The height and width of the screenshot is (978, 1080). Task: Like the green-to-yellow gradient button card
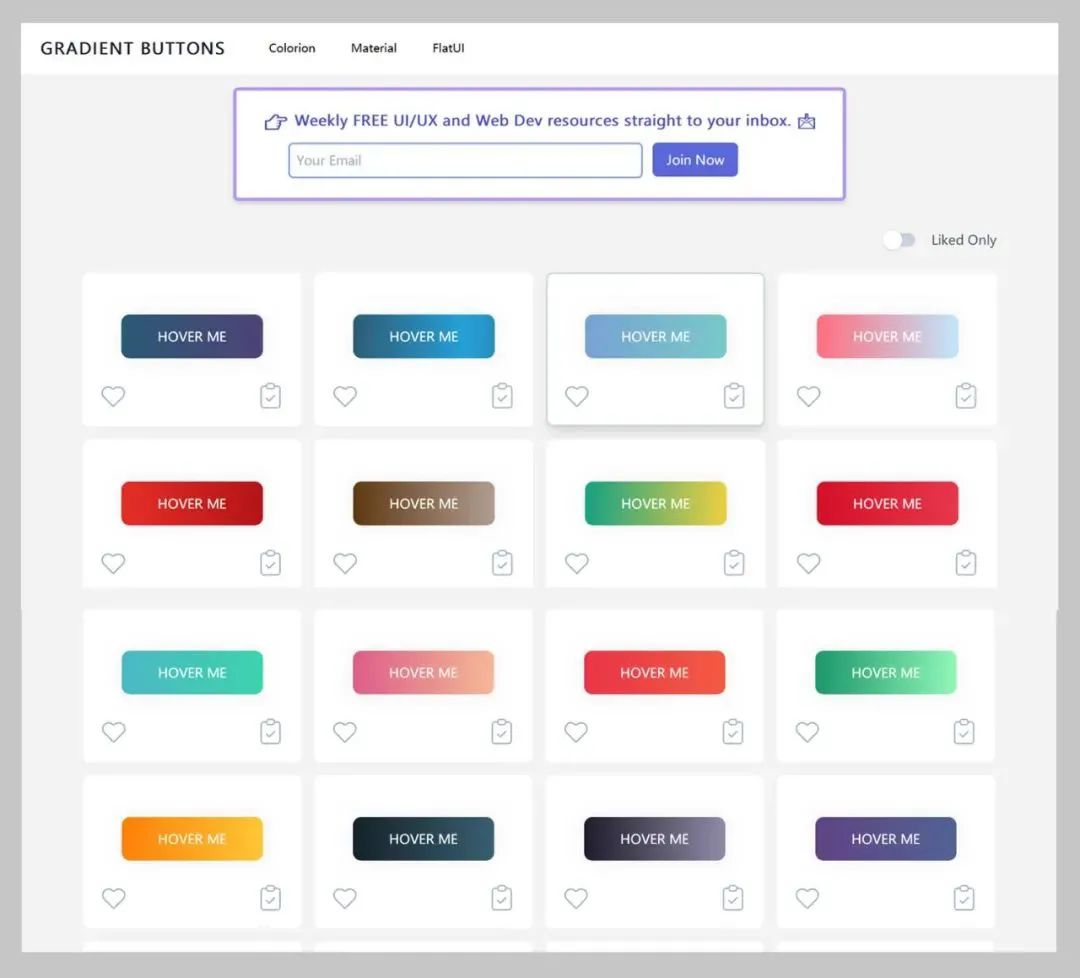[x=577, y=563]
